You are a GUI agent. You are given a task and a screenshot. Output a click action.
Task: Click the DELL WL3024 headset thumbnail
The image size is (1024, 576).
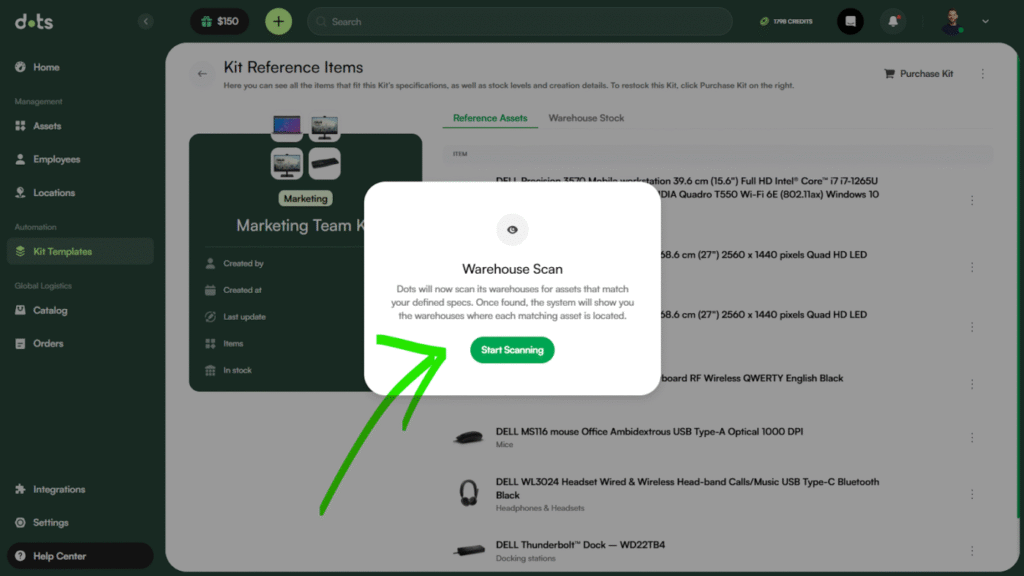(x=468, y=493)
